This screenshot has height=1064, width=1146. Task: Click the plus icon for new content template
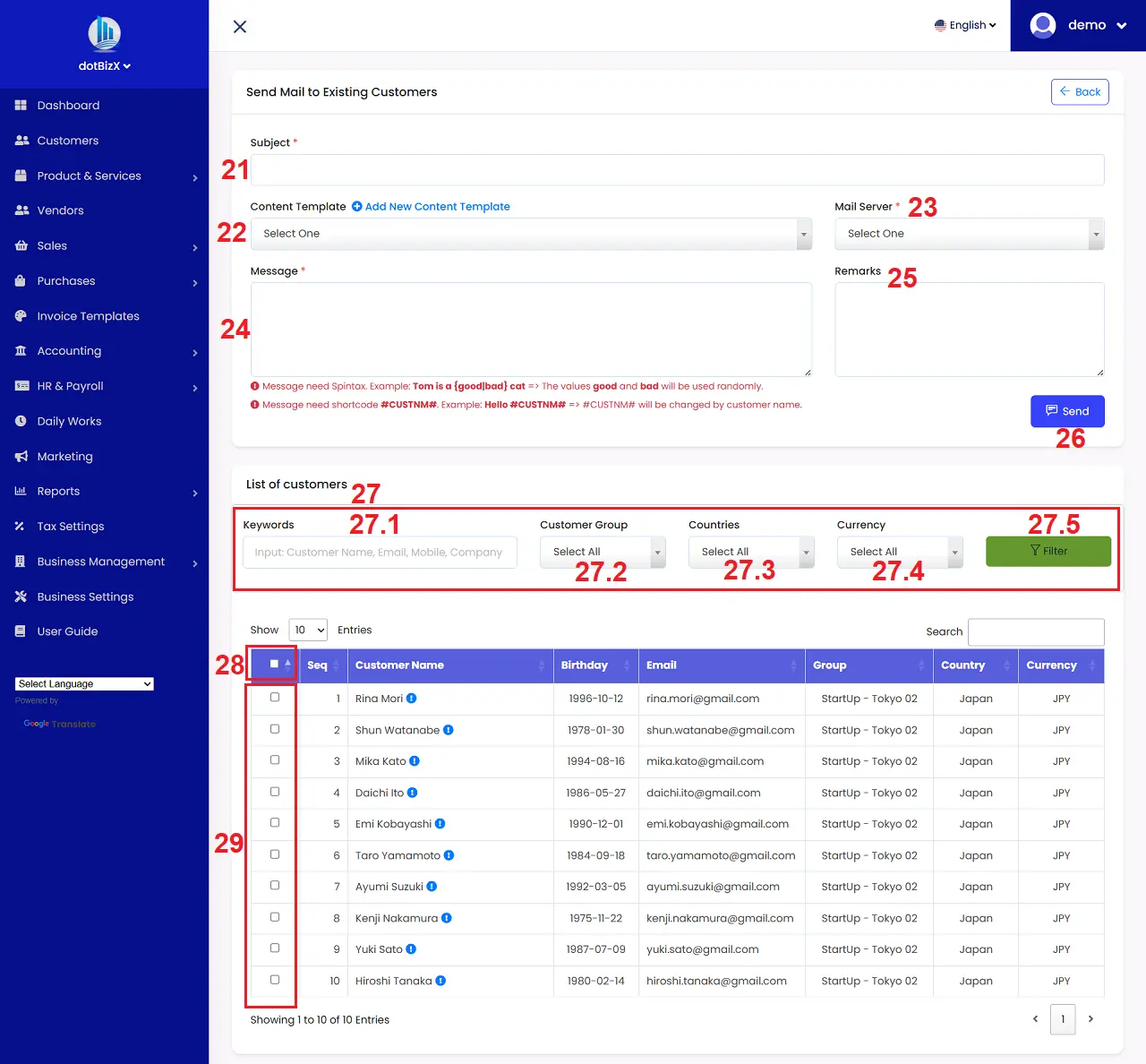pos(357,207)
